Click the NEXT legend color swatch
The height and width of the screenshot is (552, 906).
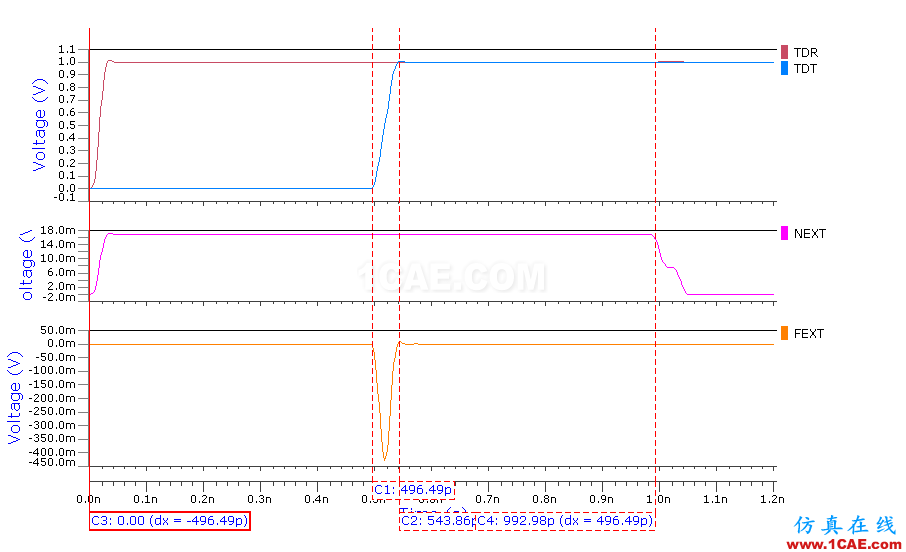(784, 233)
